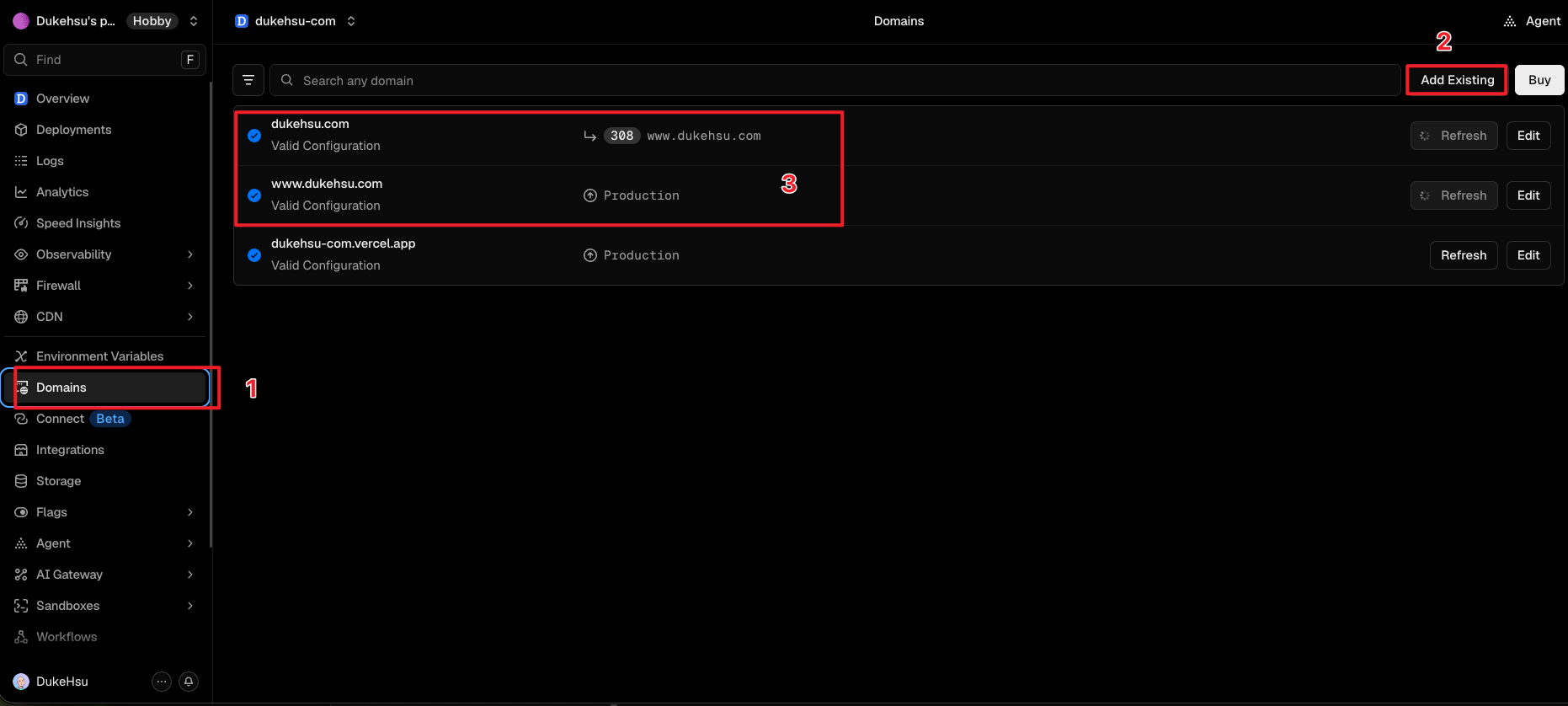Open the Sandboxes icon
This screenshot has width=1568, height=706.
[21, 606]
